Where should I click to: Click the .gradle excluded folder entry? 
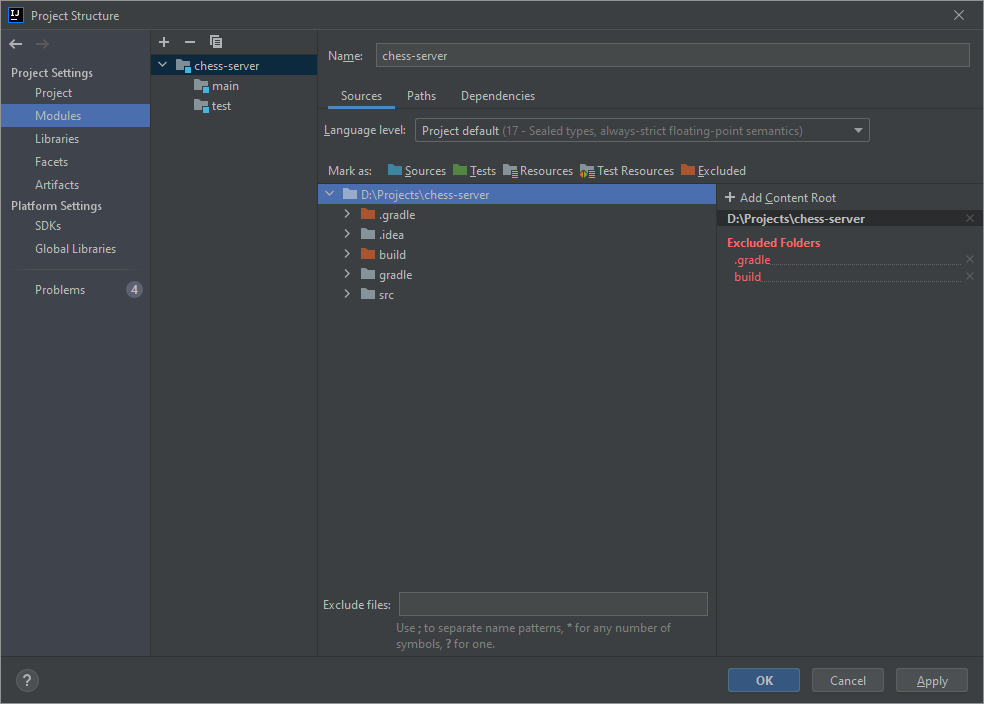tap(752, 260)
